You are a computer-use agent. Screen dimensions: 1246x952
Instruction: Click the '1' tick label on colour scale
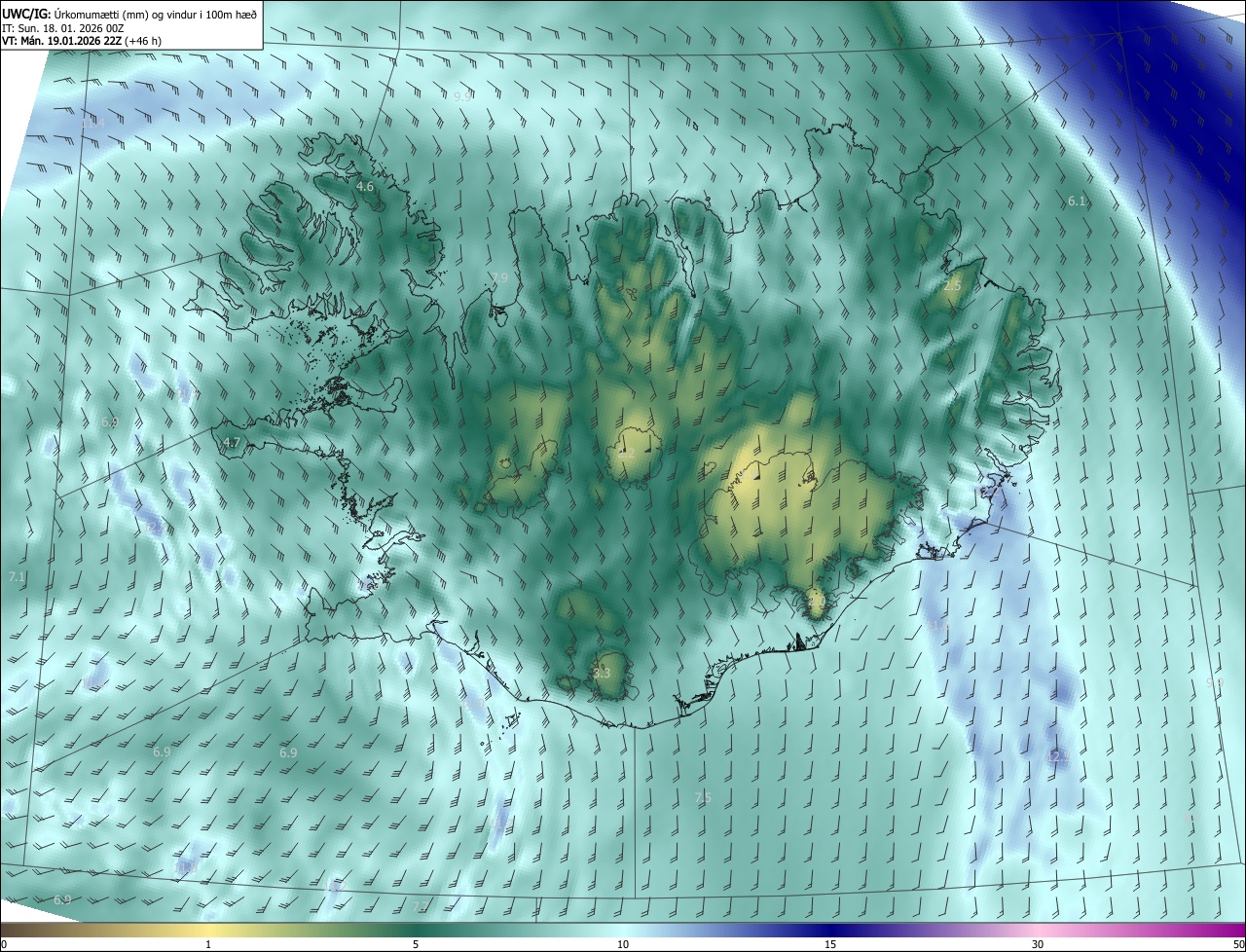pyautogui.click(x=208, y=944)
